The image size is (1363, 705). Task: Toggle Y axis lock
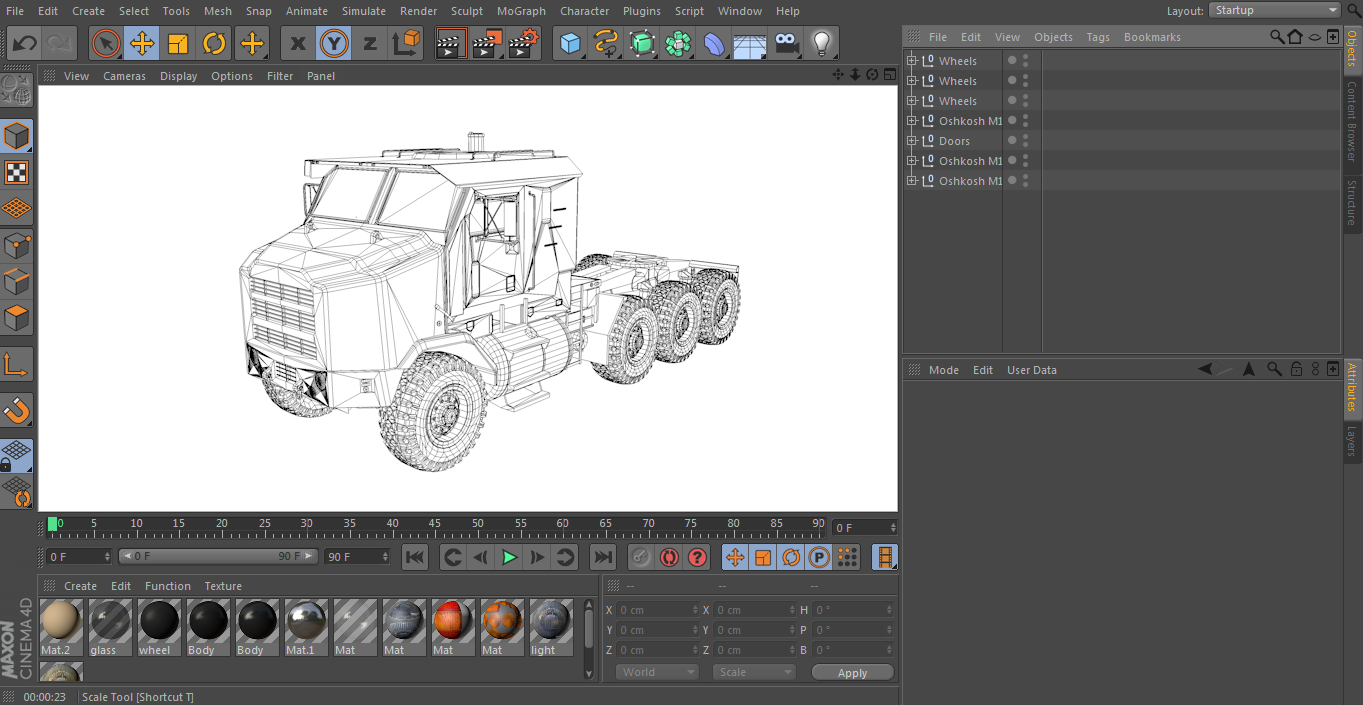coord(334,43)
